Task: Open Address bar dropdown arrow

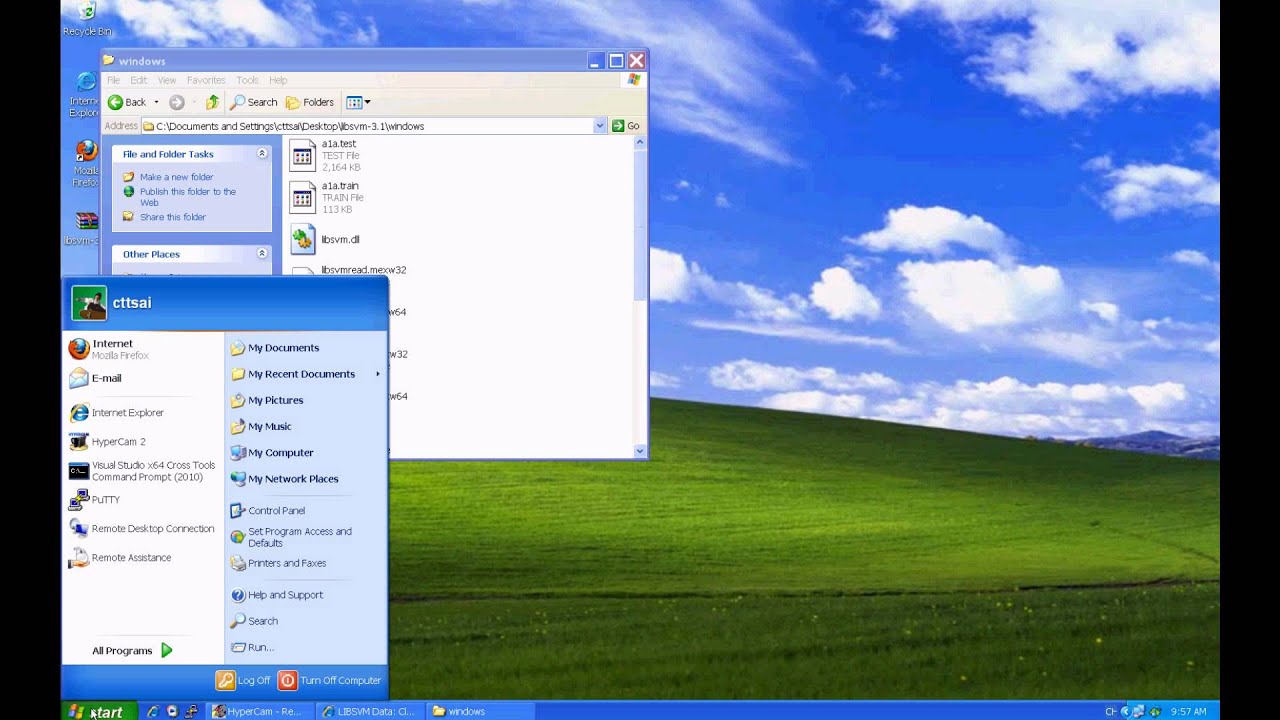Action: pyautogui.click(x=600, y=126)
